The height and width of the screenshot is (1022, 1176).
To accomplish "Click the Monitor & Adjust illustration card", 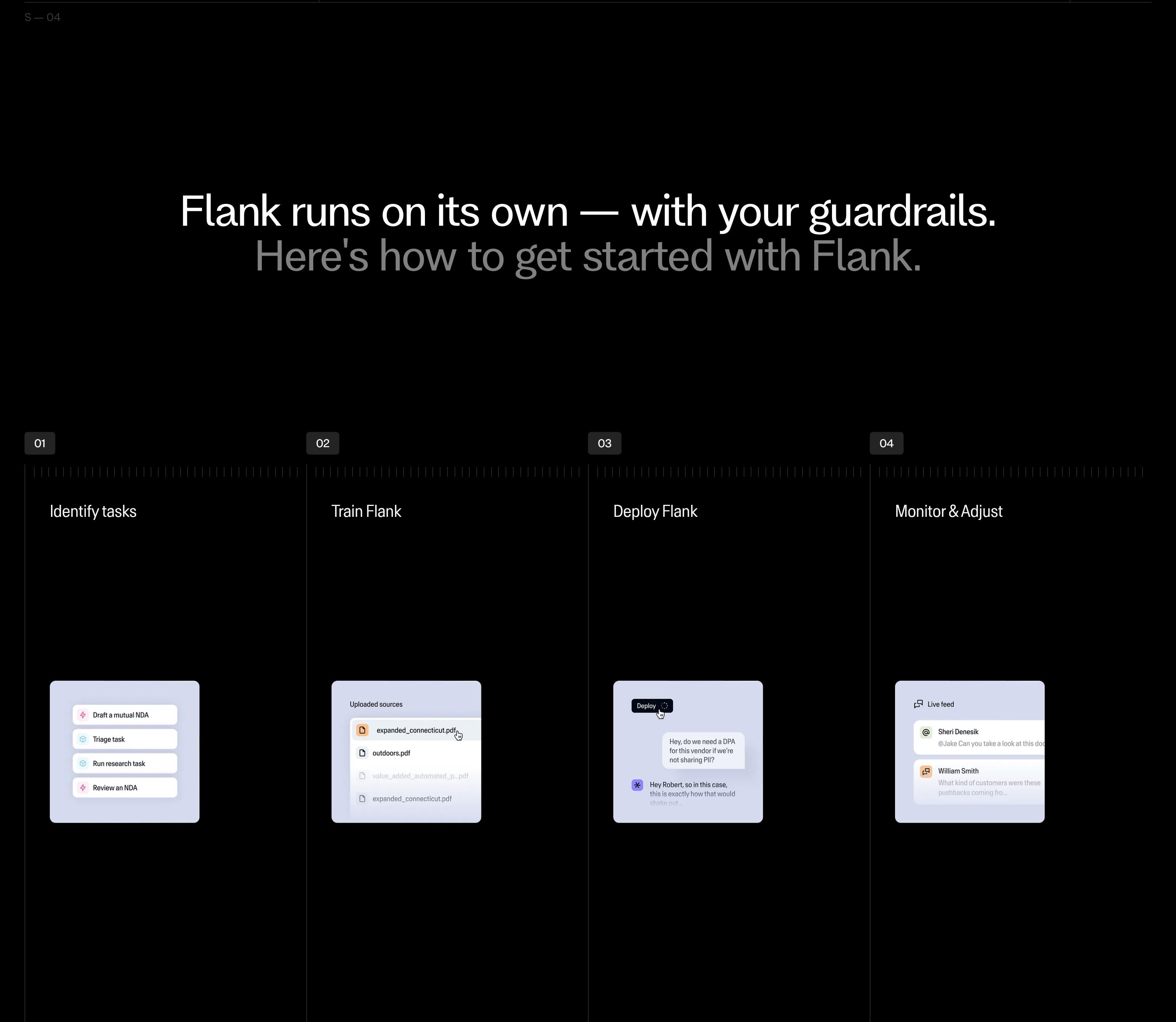I will [x=969, y=752].
